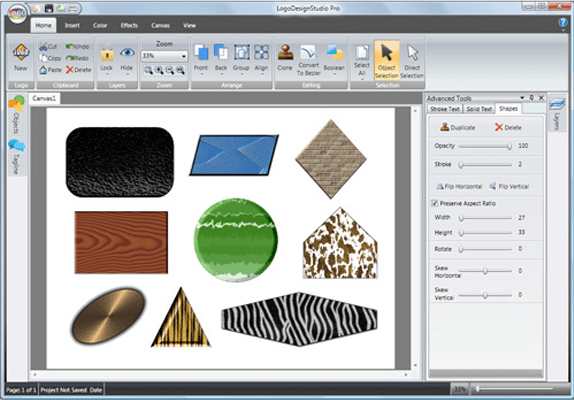The height and width of the screenshot is (400, 574).
Task: Copy the selected object
Action: click(x=50, y=58)
